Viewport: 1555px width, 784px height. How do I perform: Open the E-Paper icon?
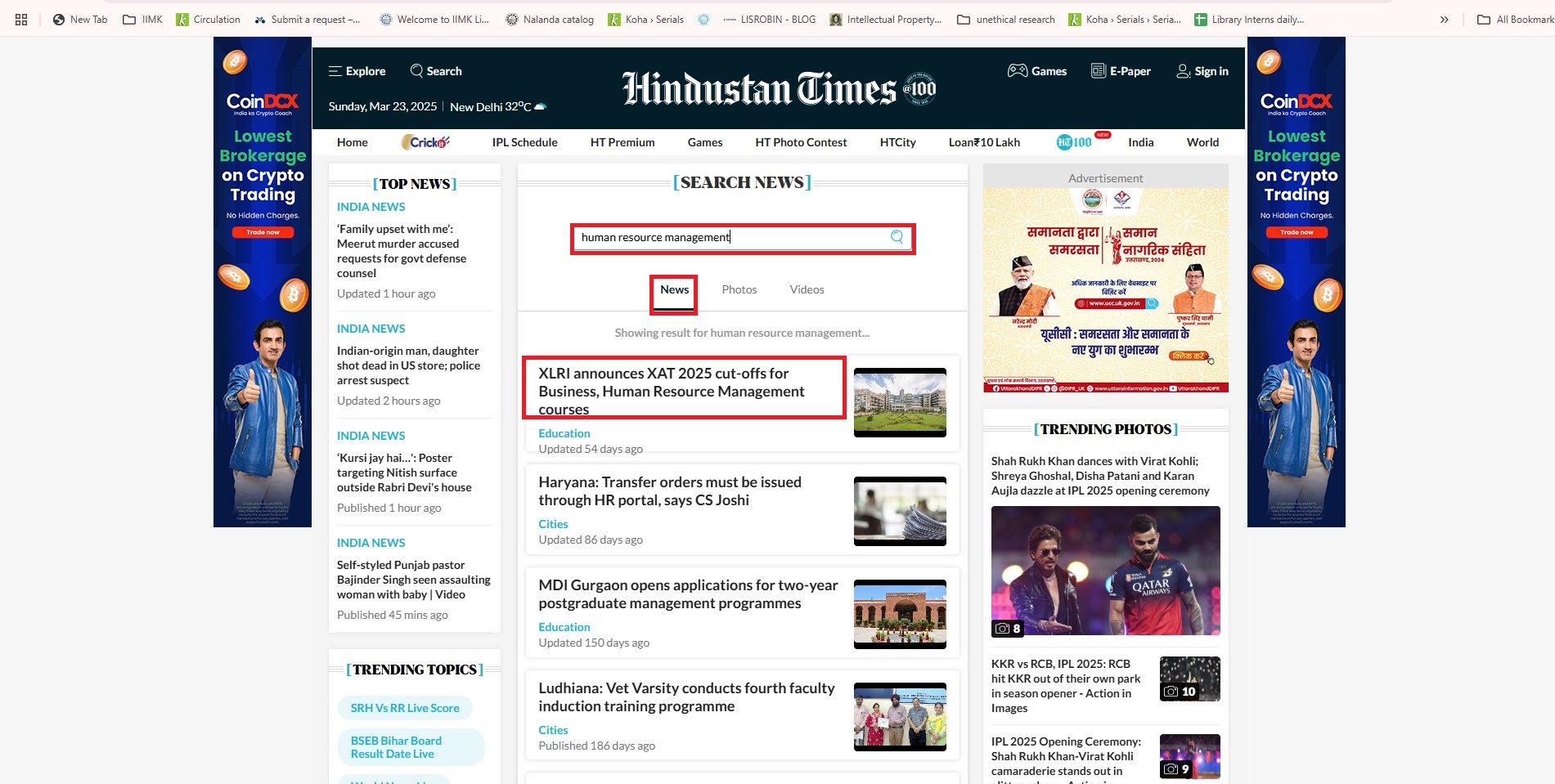[x=1098, y=71]
